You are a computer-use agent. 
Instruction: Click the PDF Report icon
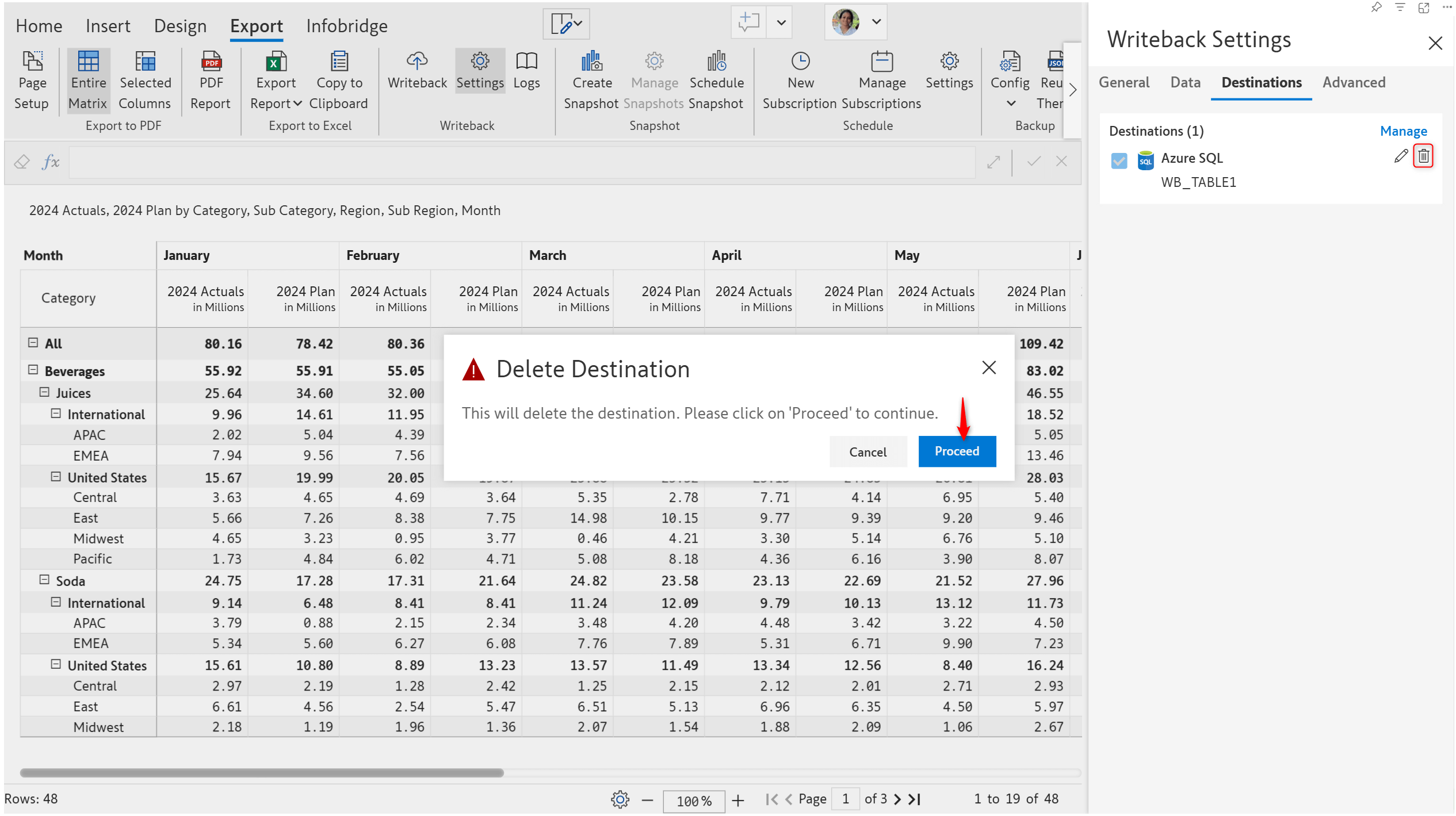211,61
